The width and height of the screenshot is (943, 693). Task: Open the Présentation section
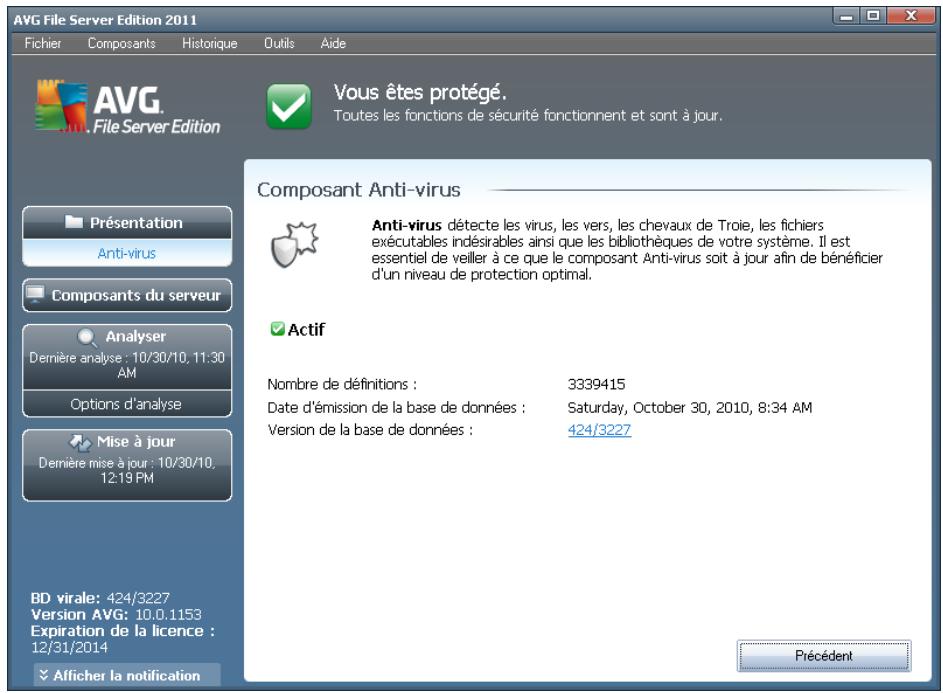pyautogui.click(x=127, y=223)
